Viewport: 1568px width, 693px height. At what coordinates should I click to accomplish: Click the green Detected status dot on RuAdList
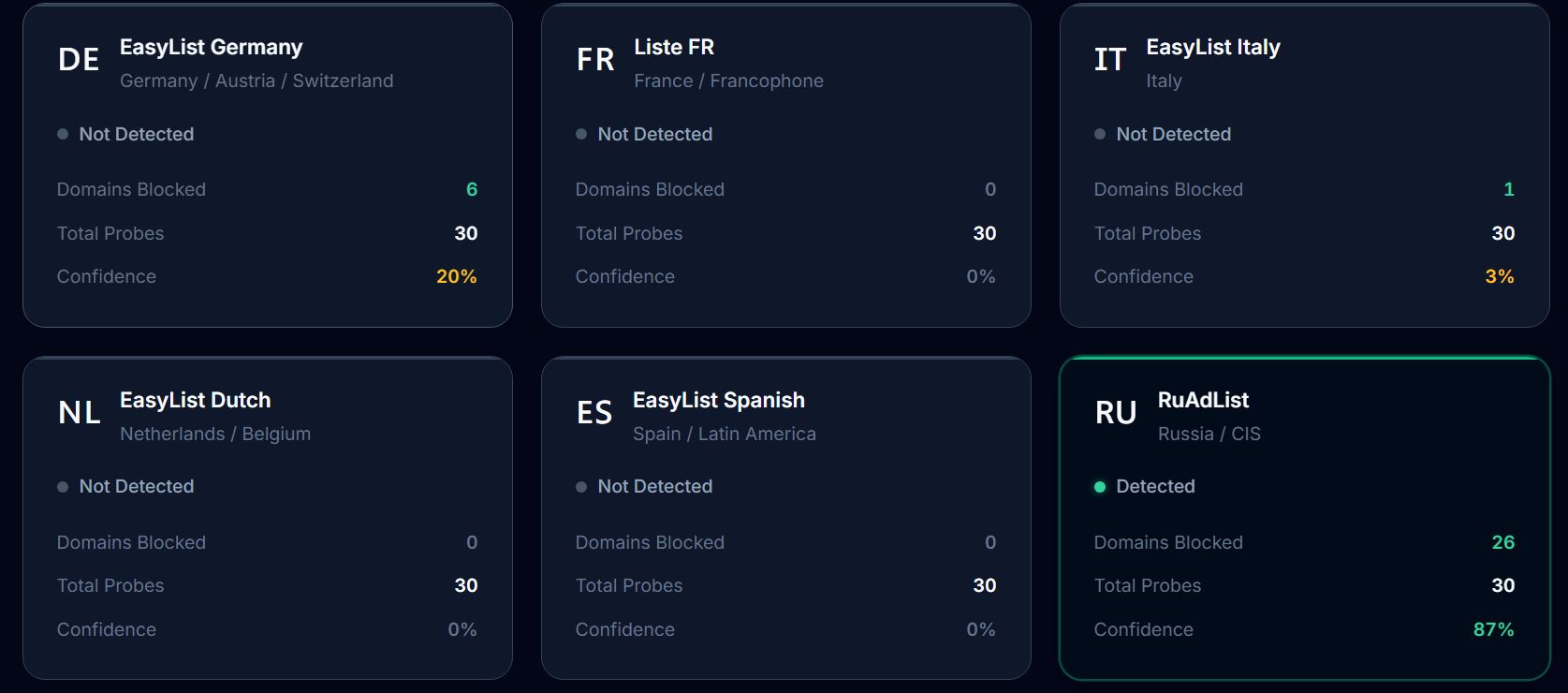point(1100,487)
